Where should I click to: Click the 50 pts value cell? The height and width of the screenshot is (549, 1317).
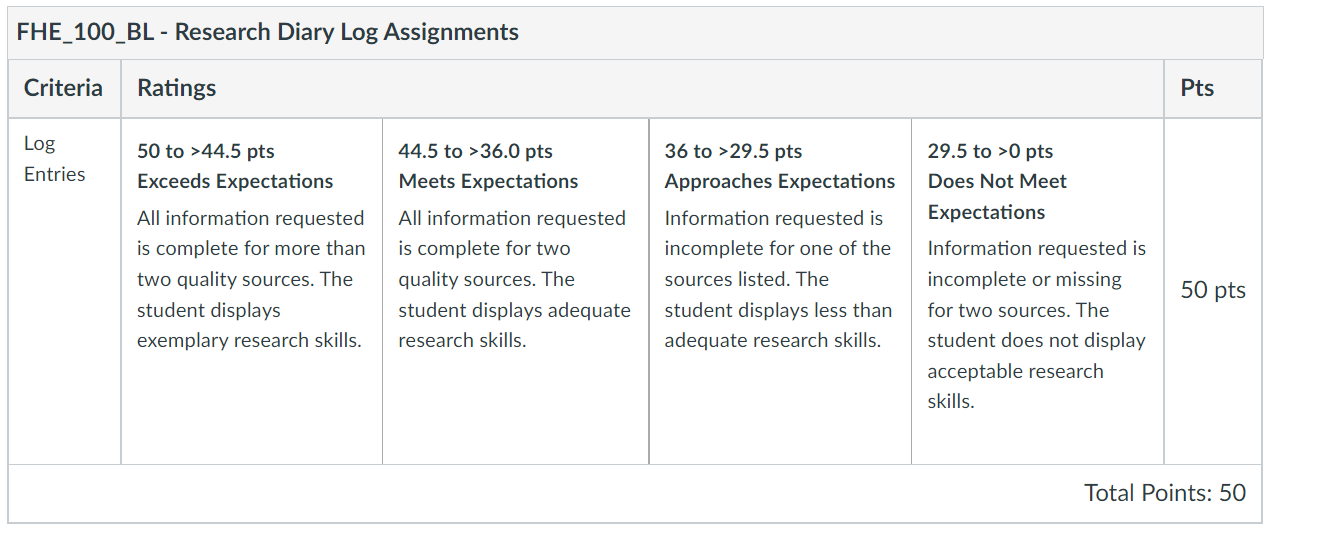1213,290
